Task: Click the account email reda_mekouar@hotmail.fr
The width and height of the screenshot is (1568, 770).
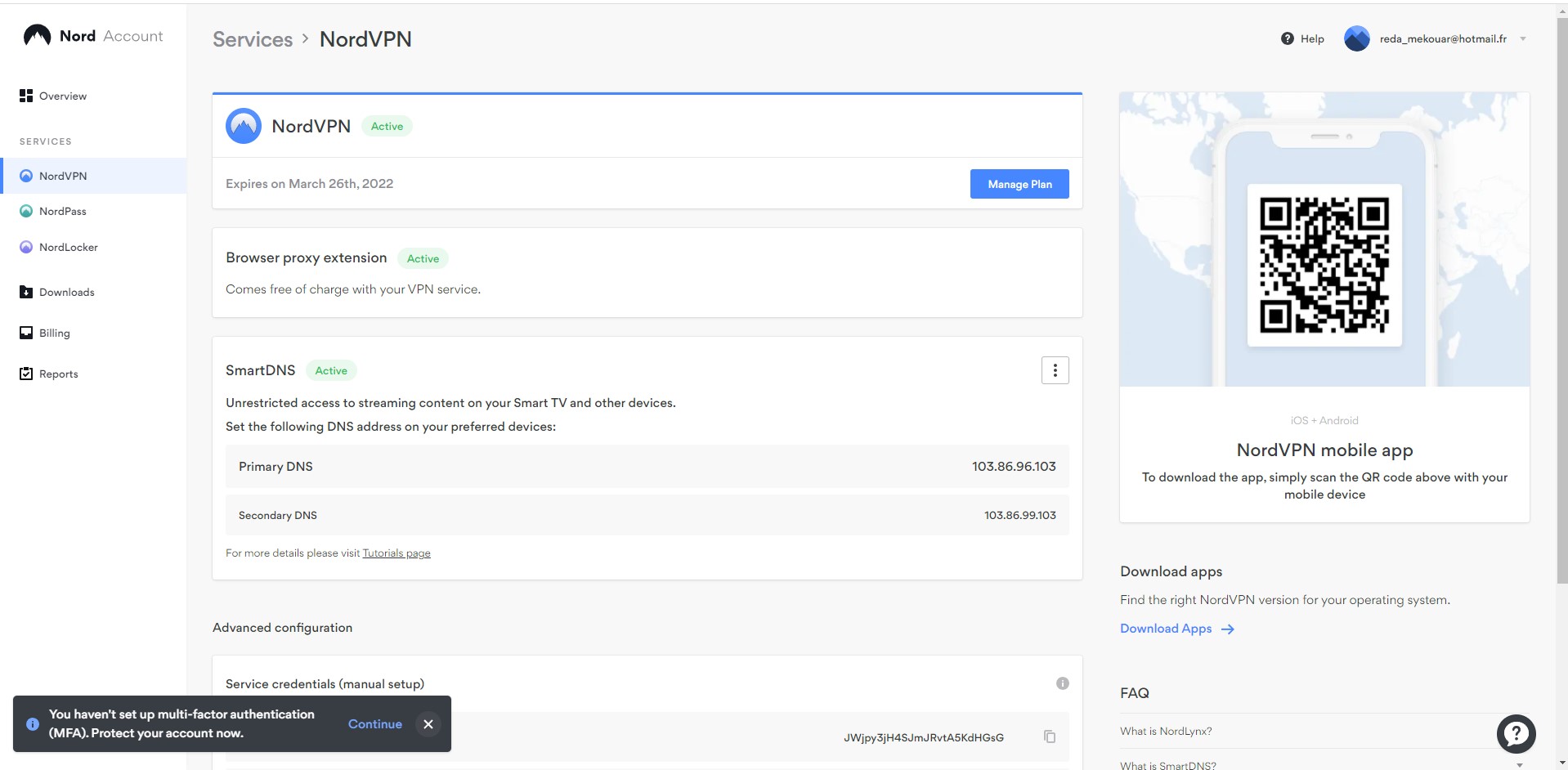Action: coord(1443,38)
